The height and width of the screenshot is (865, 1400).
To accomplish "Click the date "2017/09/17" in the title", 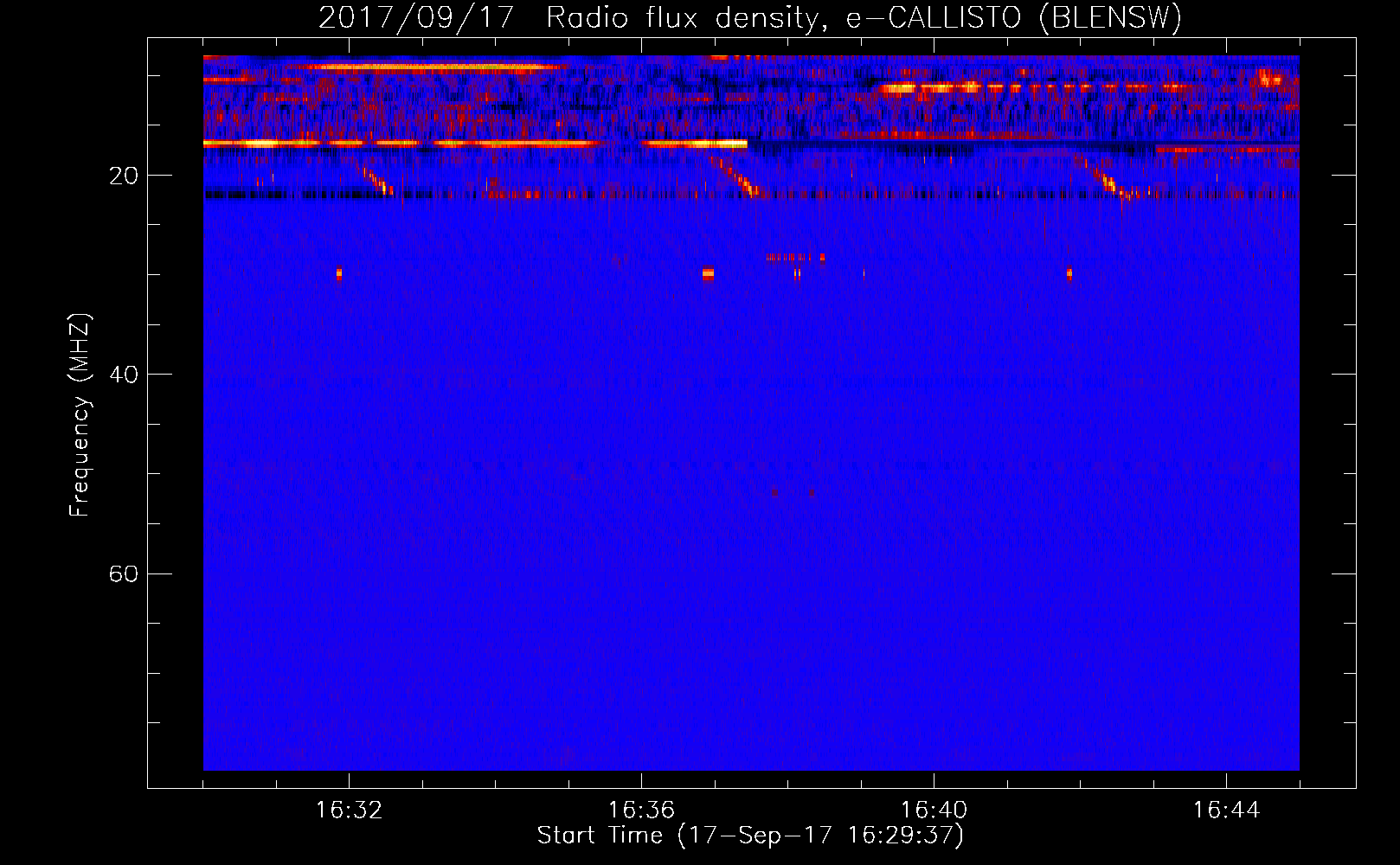I will click(416, 18).
